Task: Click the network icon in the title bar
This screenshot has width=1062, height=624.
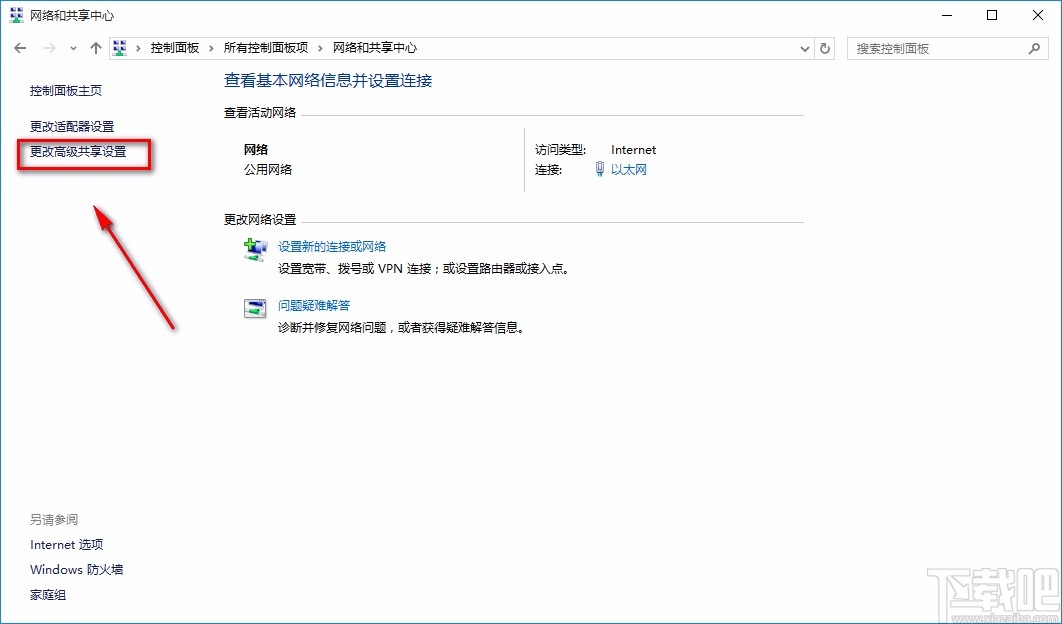Action: coord(15,15)
